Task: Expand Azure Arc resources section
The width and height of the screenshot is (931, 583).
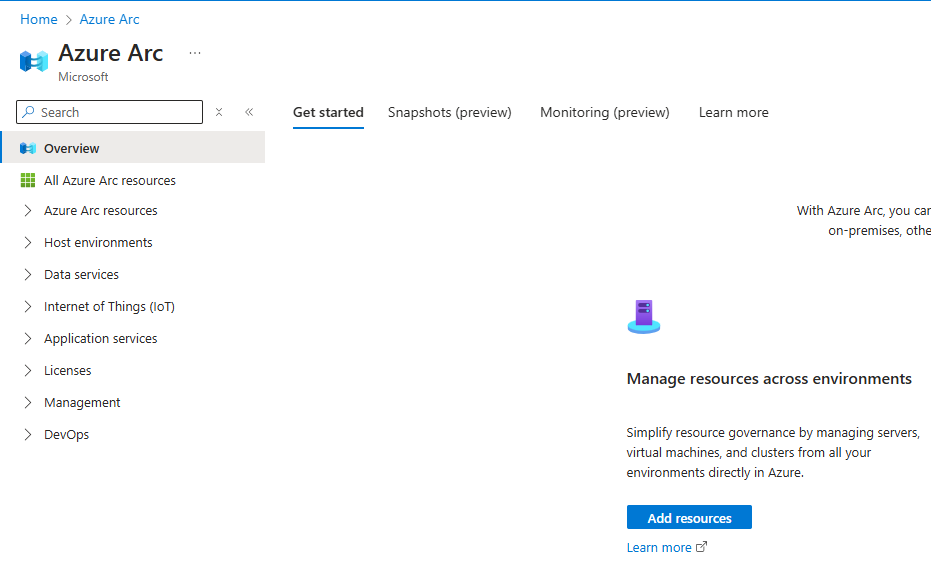Action: 27,211
